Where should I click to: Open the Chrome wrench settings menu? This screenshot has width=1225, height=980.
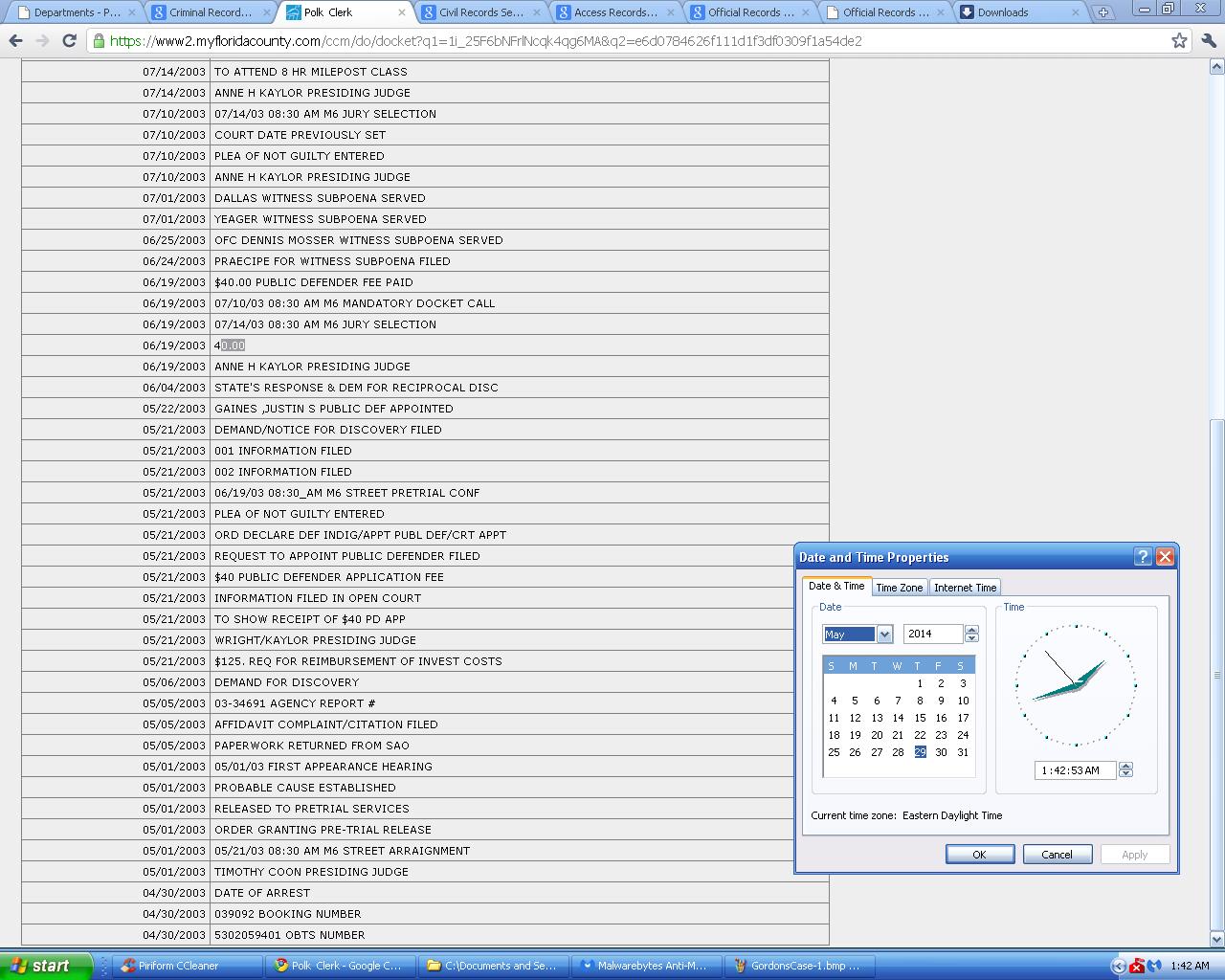pyautogui.click(x=1209, y=41)
